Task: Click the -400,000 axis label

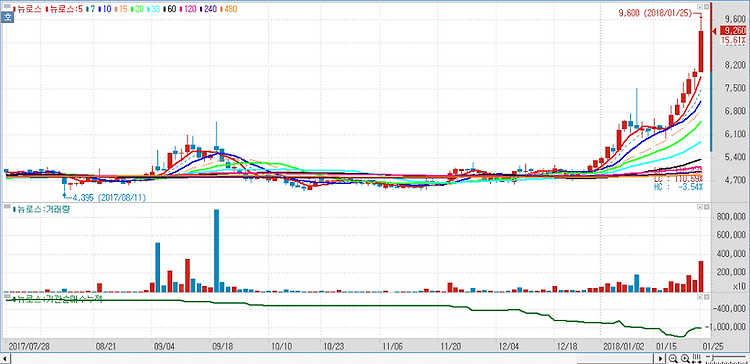Action: 729,309
